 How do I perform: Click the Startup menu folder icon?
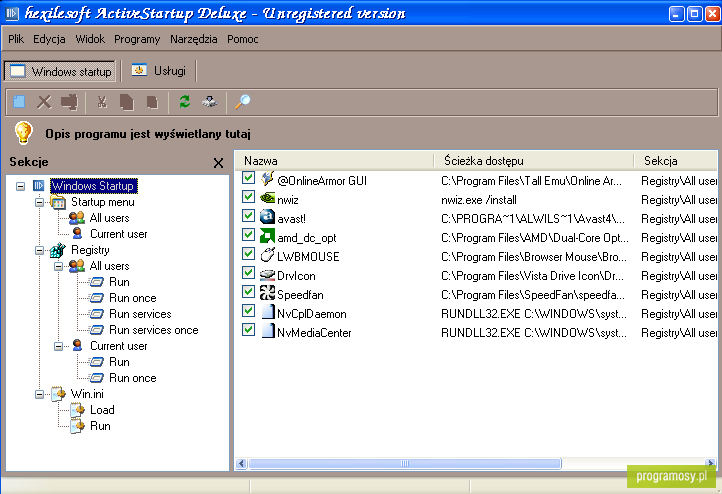pyautogui.click(x=58, y=202)
